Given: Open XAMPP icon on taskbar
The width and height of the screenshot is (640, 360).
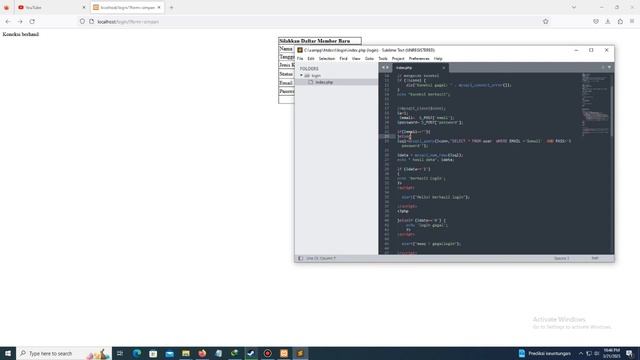Looking at the screenshot, I should click(x=284, y=353).
